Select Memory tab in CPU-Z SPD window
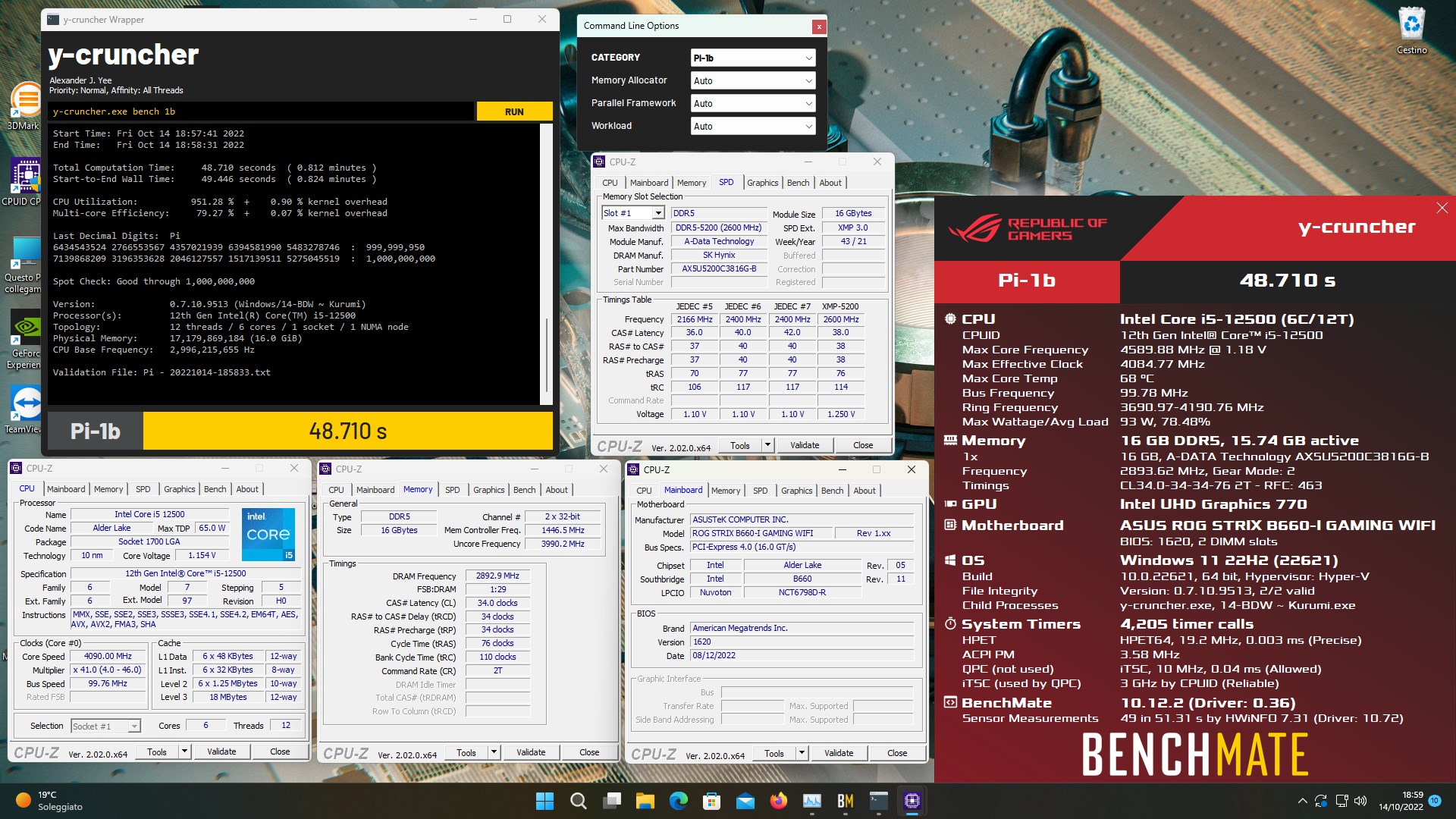This screenshot has width=1456, height=819. point(692,183)
